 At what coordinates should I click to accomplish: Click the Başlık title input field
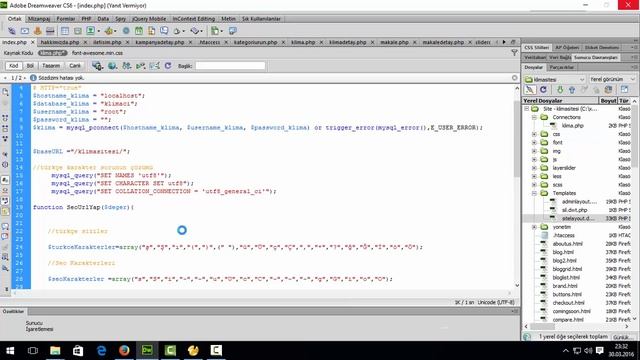(x=230, y=66)
